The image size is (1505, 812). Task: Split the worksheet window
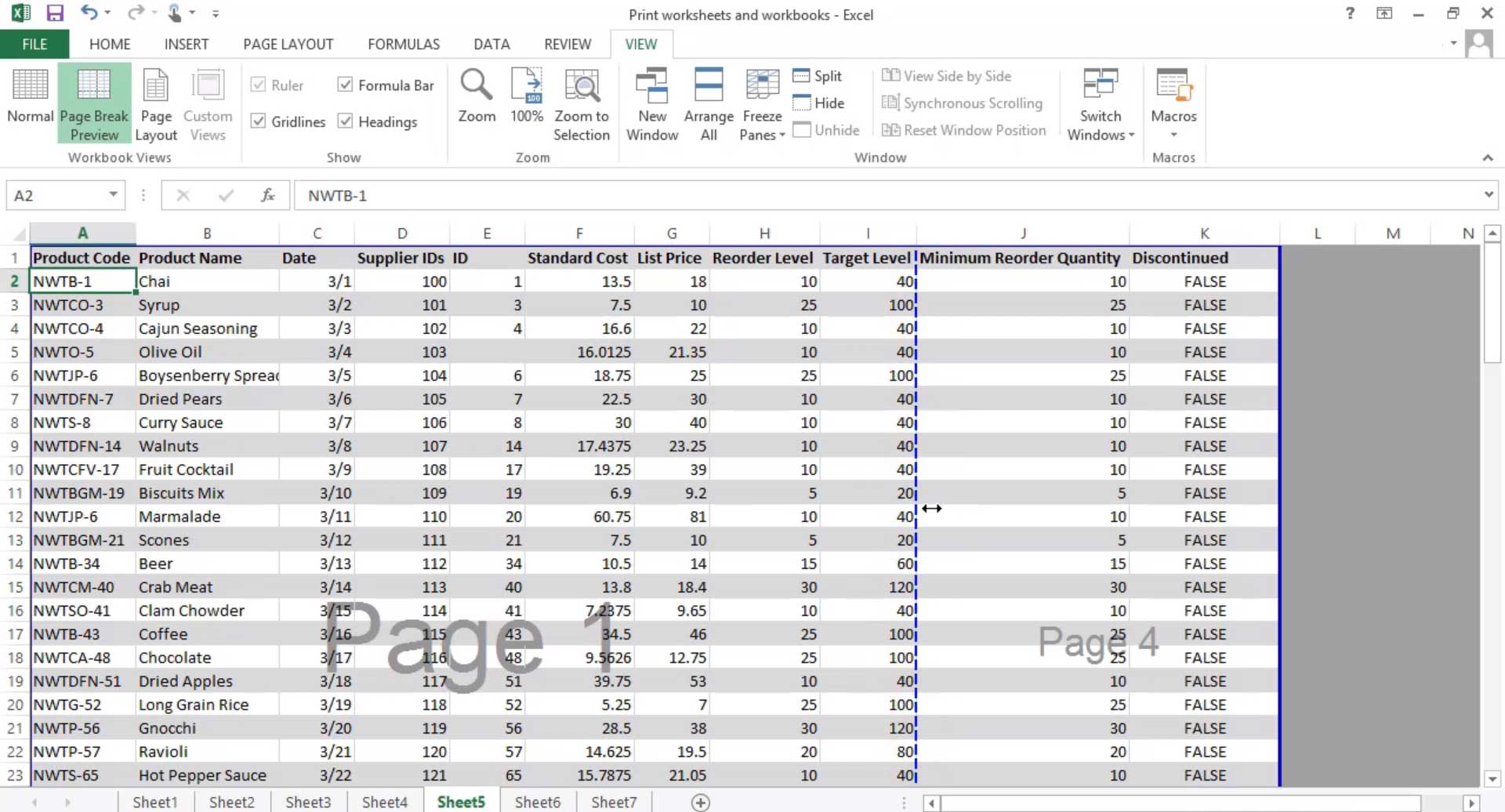point(818,76)
